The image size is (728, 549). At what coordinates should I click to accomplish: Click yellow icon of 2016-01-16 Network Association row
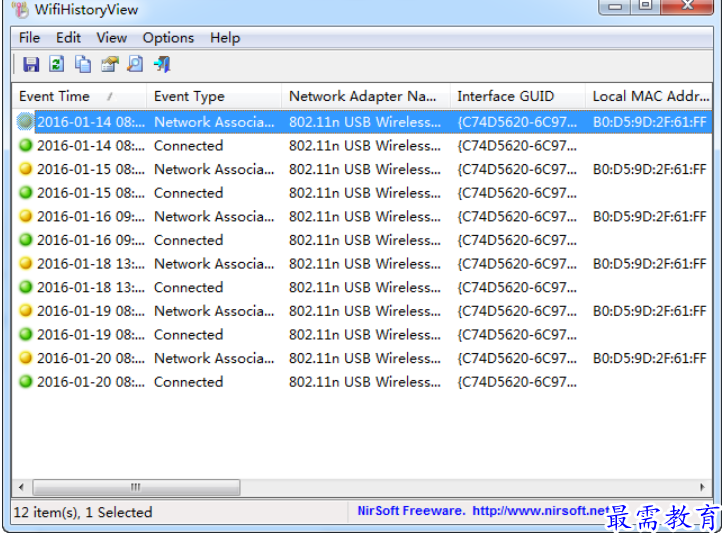pyautogui.click(x=26, y=216)
